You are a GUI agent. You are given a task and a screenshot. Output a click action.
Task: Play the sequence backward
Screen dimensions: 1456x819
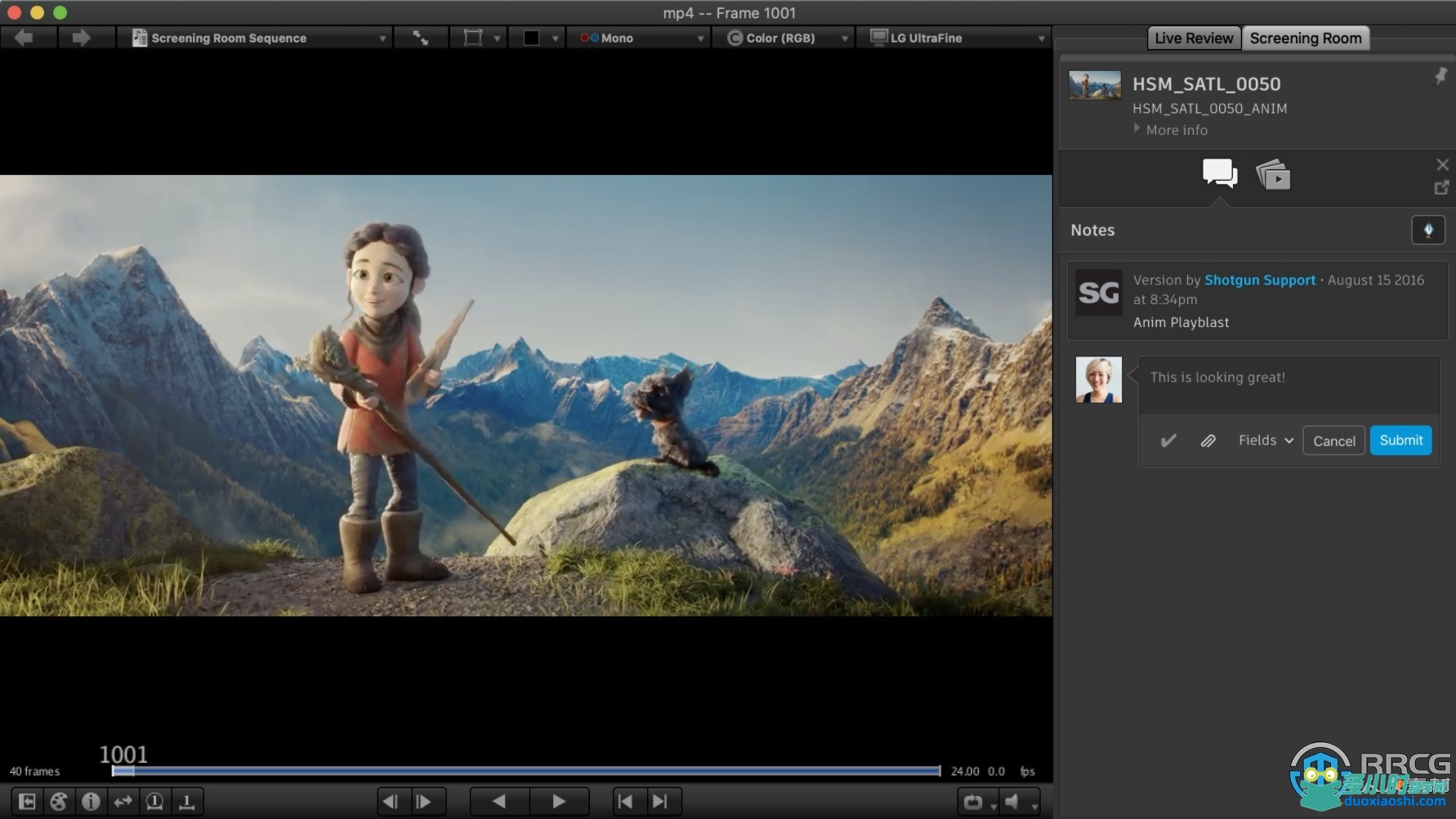click(499, 801)
